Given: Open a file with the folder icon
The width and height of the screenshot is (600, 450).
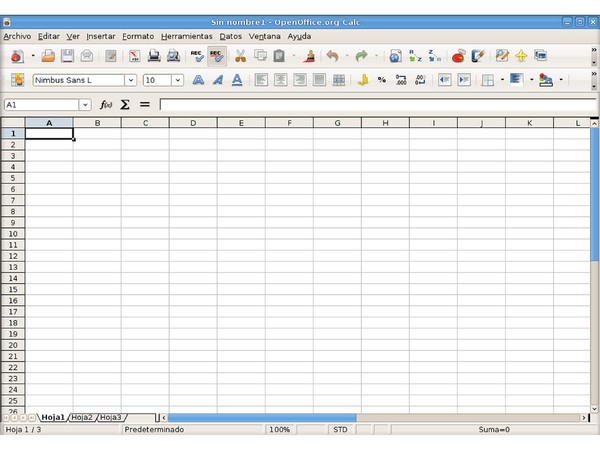Looking at the screenshot, I should [48, 56].
